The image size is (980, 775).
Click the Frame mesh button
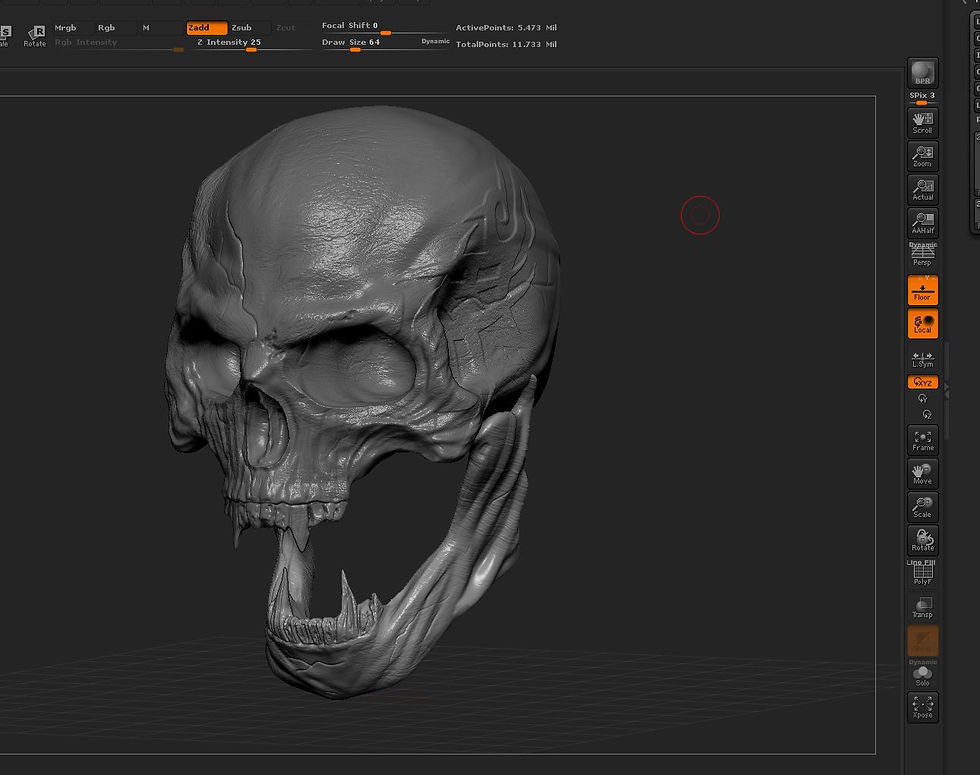(x=922, y=440)
